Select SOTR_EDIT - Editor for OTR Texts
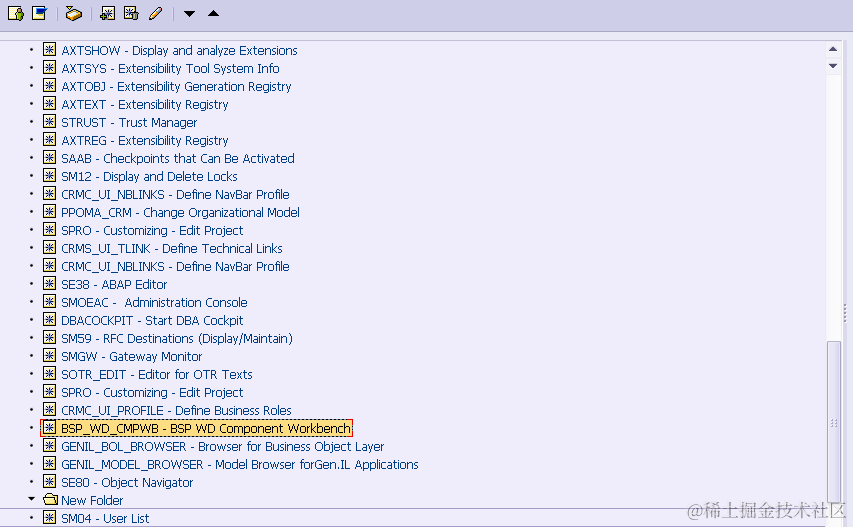Viewport: 853px width, 527px height. [x=157, y=374]
